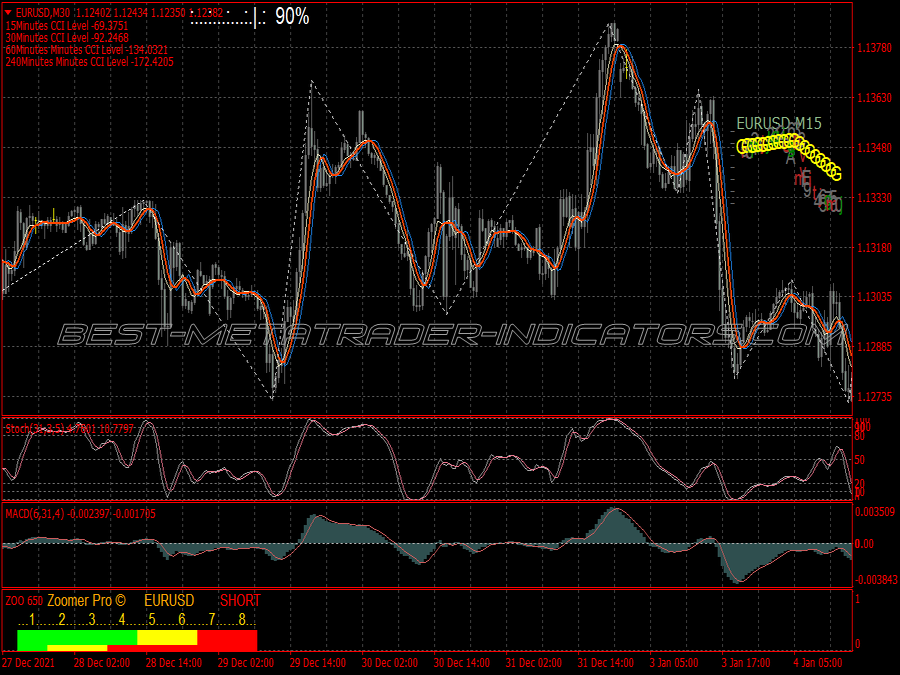This screenshot has width=900, height=675.
Task: Click the 90% signal strength readout
Action: [x=292, y=17]
